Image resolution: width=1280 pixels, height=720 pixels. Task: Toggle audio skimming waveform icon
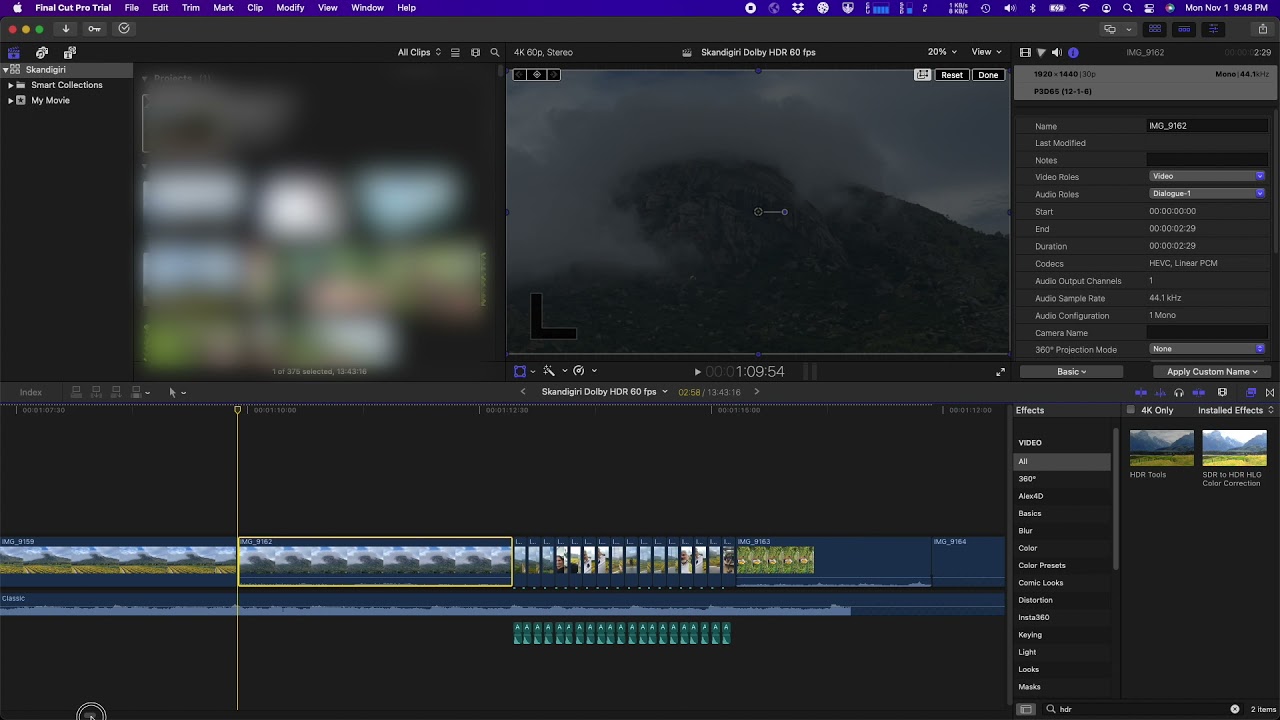[x=1160, y=393]
